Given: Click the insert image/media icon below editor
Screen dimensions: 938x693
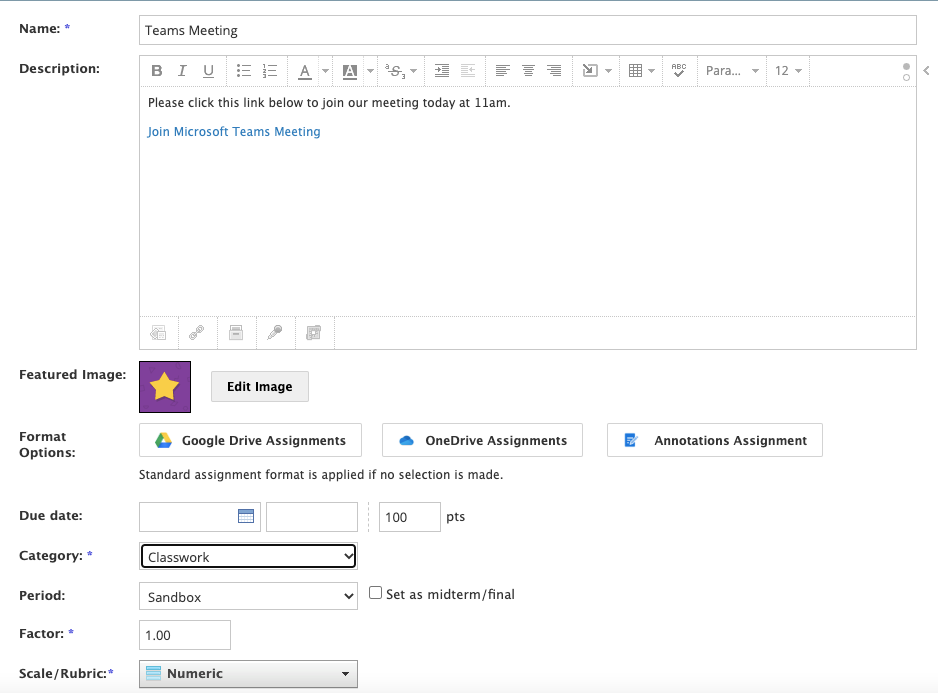Looking at the screenshot, I should click(x=158, y=333).
